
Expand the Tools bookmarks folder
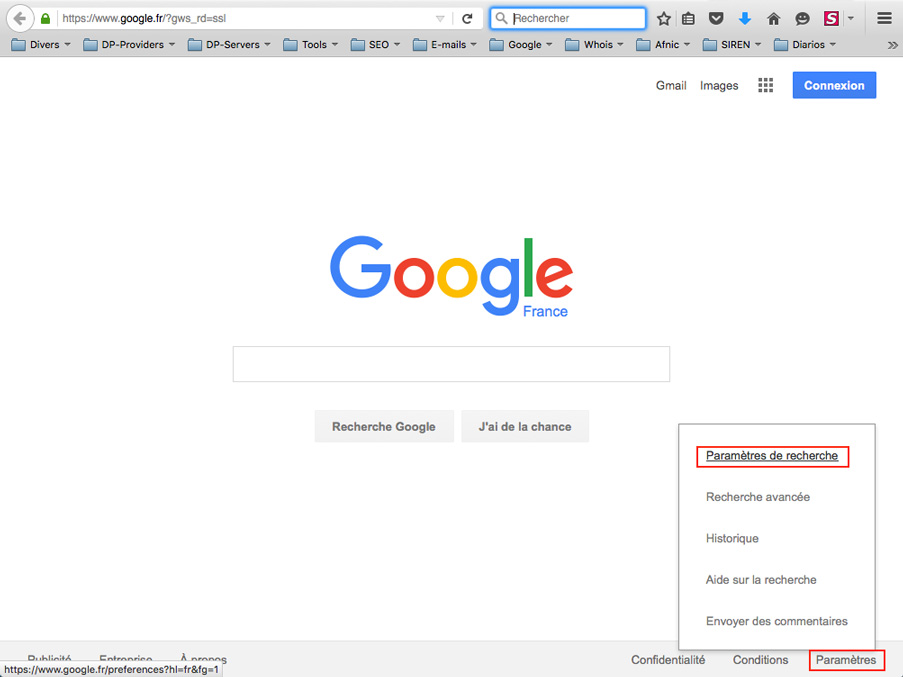click(x=310, y=44)
